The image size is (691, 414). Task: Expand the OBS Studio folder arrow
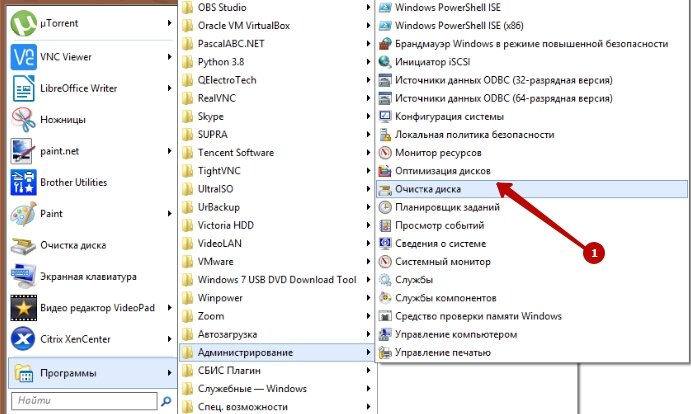click(x=368, y=7)
